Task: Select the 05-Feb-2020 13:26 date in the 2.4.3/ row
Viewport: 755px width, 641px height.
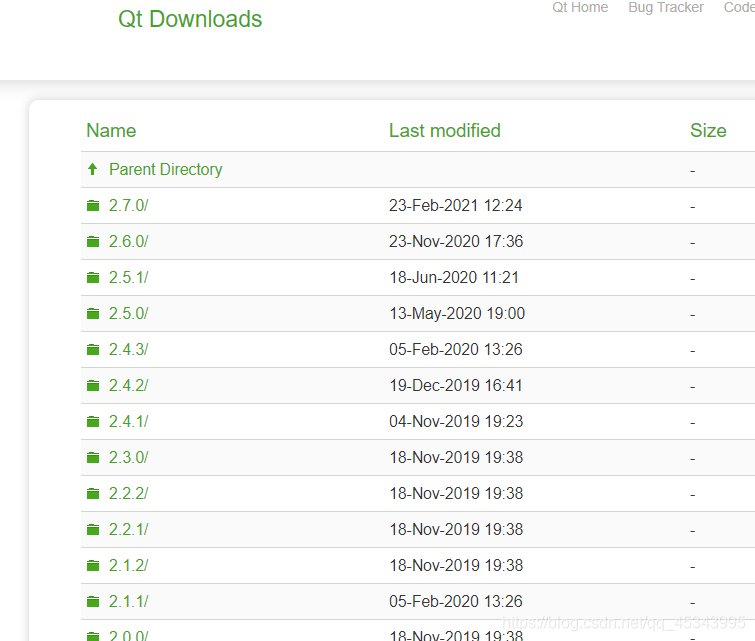Action: pyautogui.click(x=456, y=349)
